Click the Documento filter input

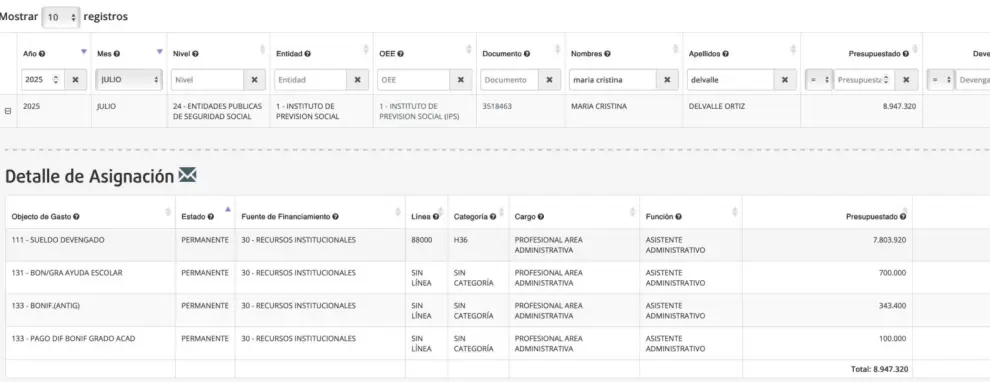click(510, 80)
